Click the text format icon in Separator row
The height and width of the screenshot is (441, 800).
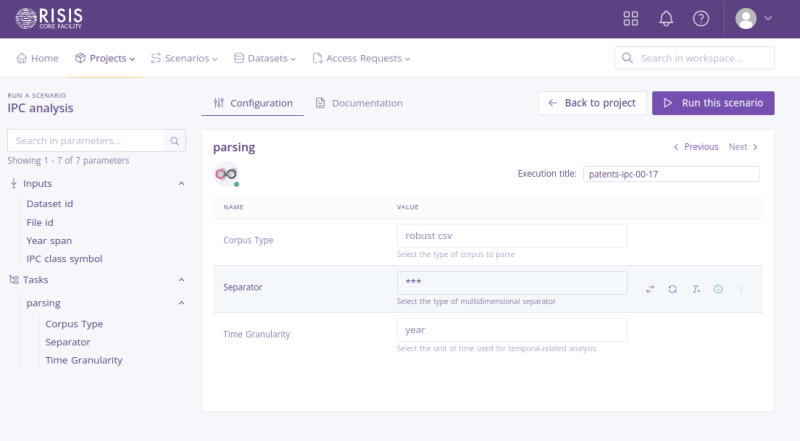pos(696,289)
